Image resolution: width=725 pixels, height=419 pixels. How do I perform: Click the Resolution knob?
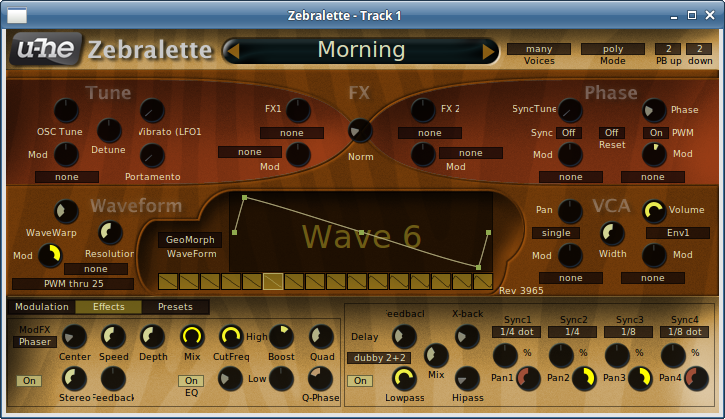[x=111, y=233]
